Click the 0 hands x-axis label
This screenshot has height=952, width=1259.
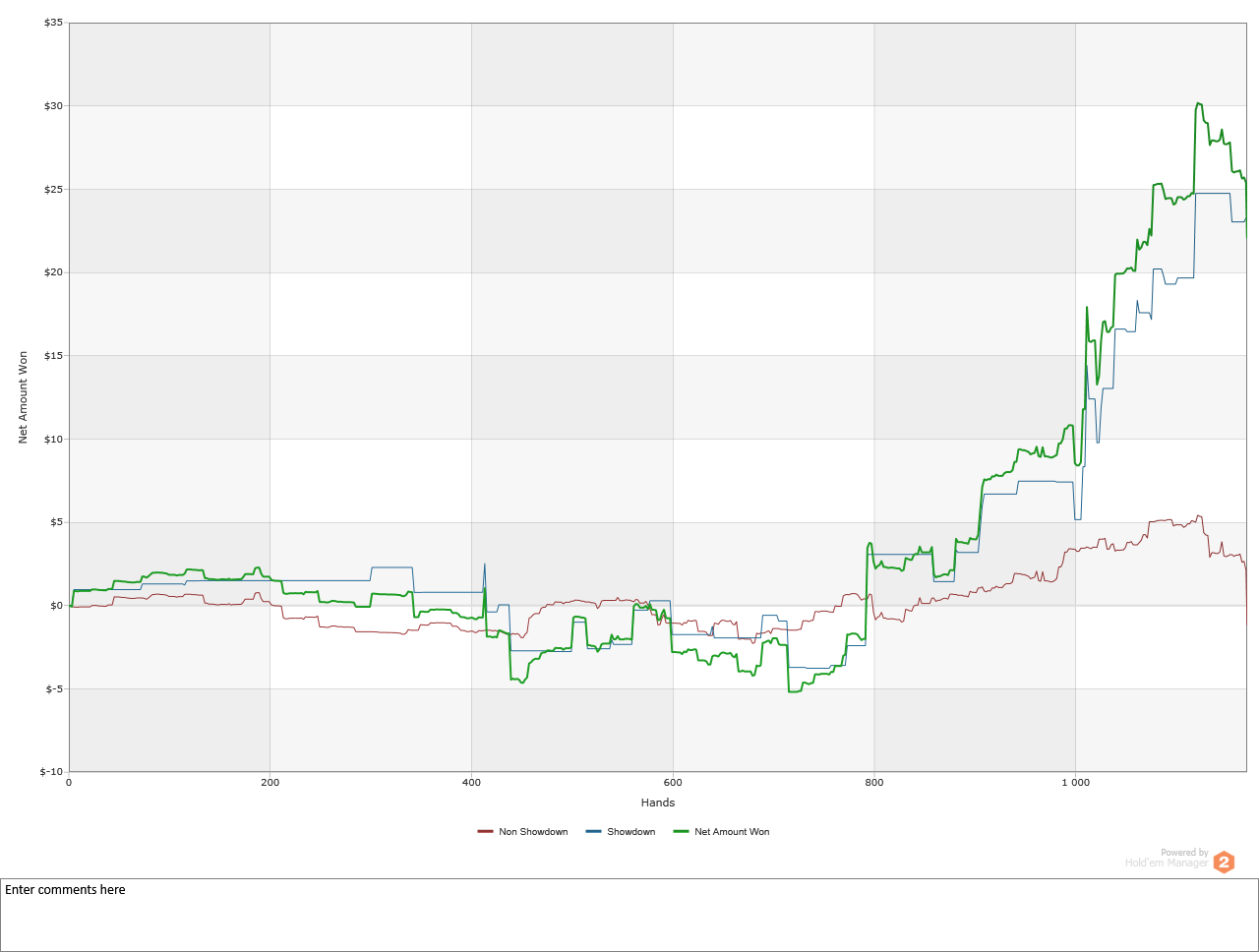click(69, 783)
